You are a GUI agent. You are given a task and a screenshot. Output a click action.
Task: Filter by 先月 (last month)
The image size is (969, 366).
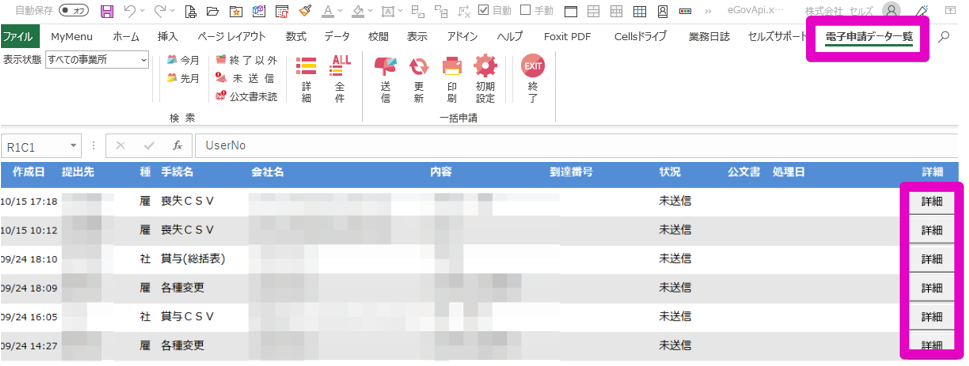[x=184, y=79]
